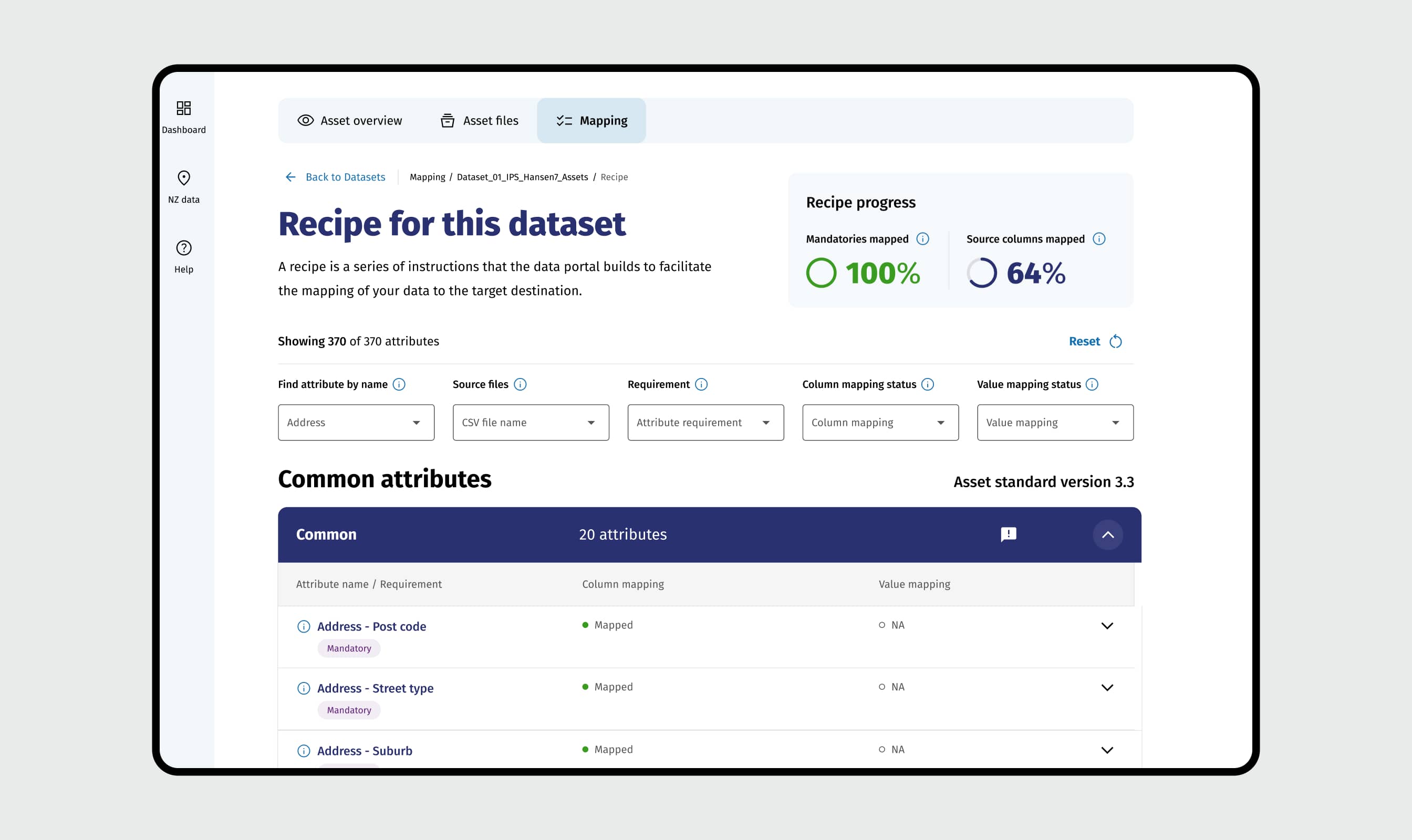Click the Address attribute search field
Viewport: 1412px width, 840px height.
coord(356,422)
